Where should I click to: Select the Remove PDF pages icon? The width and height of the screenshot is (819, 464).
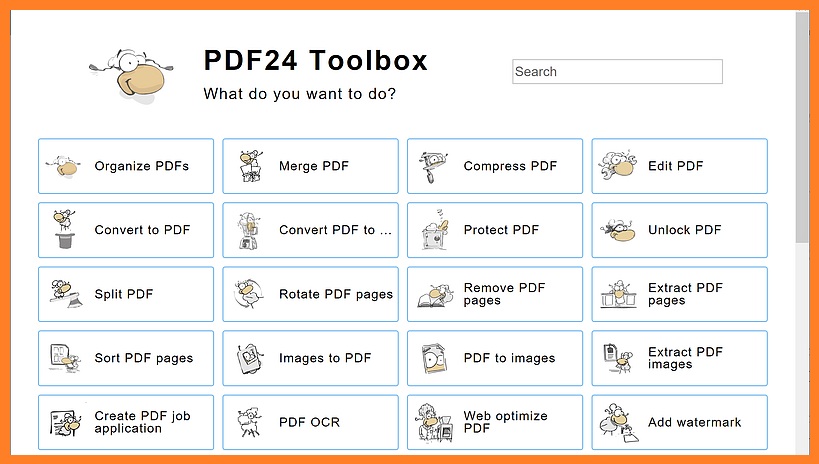coord(436,296)
